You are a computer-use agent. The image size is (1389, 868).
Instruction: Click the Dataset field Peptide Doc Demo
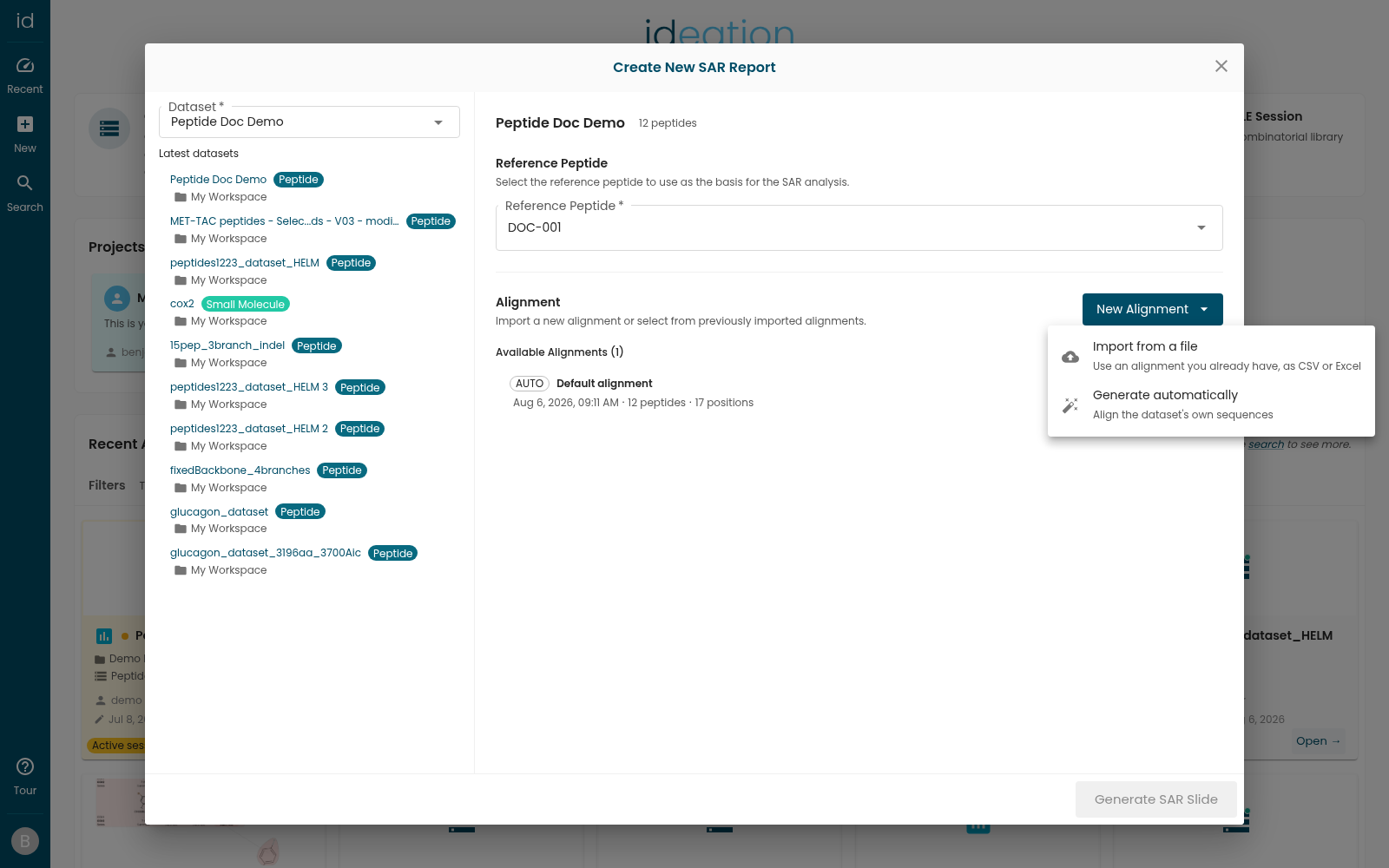coord(309,122)
